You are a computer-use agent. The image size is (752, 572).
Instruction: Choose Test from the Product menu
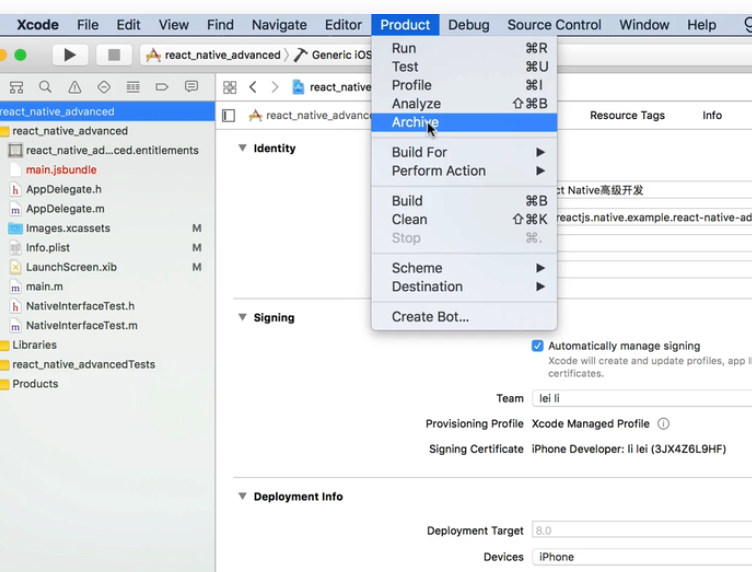point(464,67)
